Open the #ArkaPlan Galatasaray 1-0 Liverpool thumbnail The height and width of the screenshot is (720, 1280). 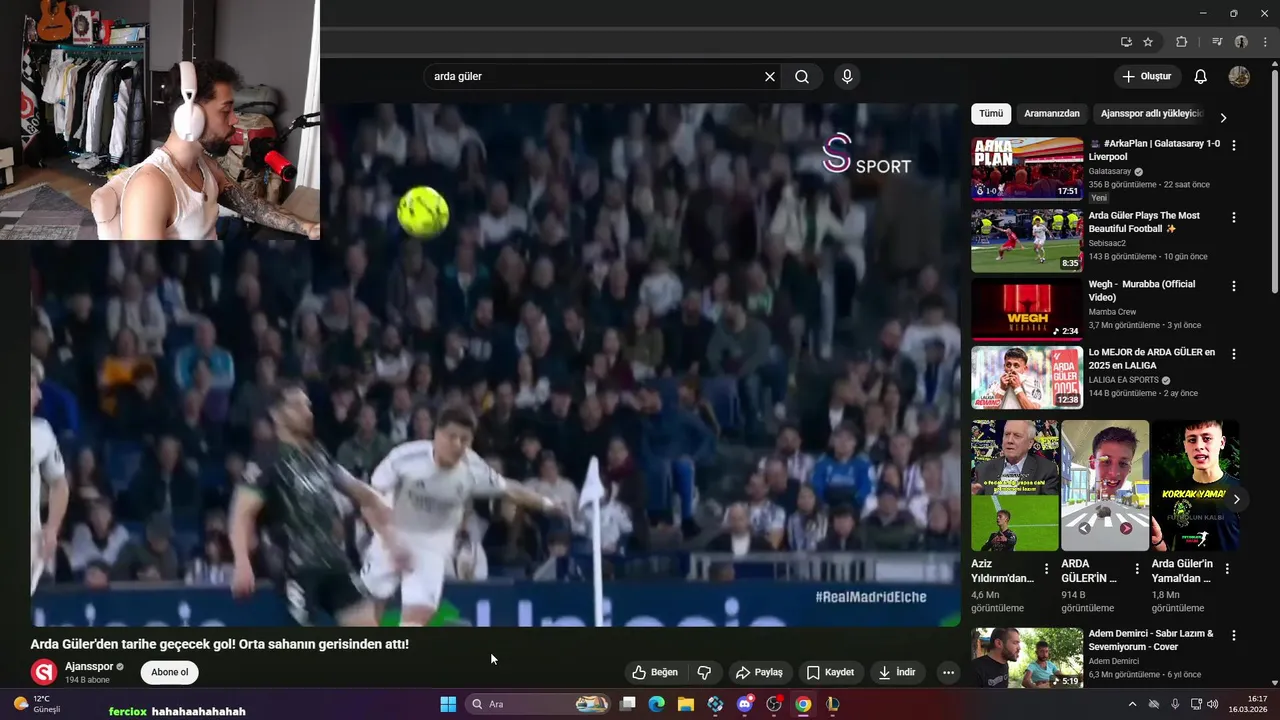[x=1027, y=168]
